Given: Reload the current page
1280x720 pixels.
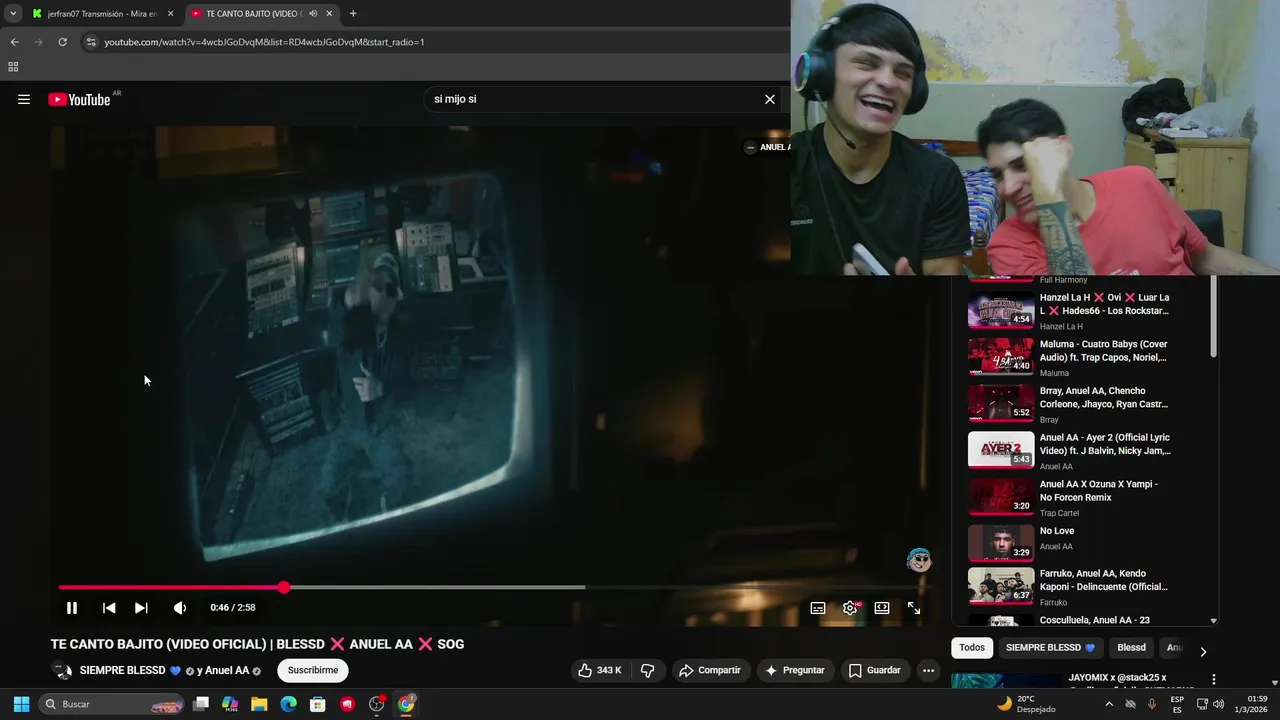Looking at the screenshot, I should (x=62, y=42).
